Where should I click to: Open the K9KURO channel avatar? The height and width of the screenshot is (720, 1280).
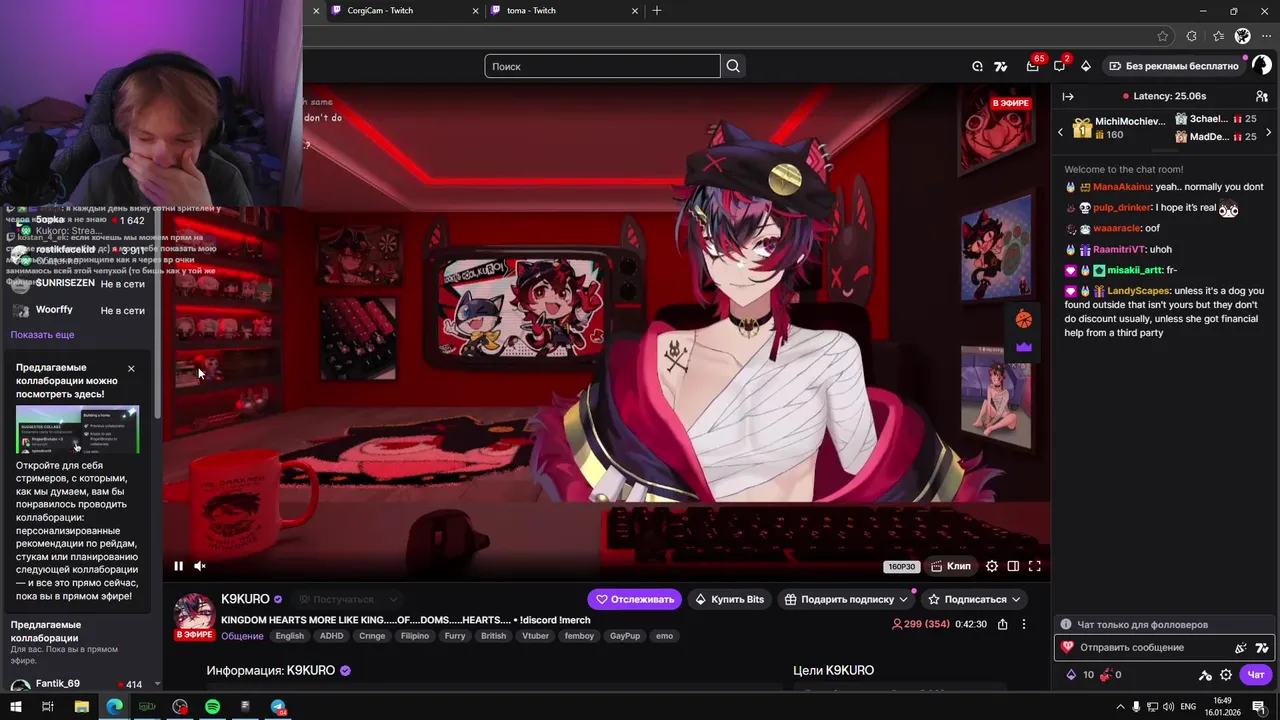[195, 615]
